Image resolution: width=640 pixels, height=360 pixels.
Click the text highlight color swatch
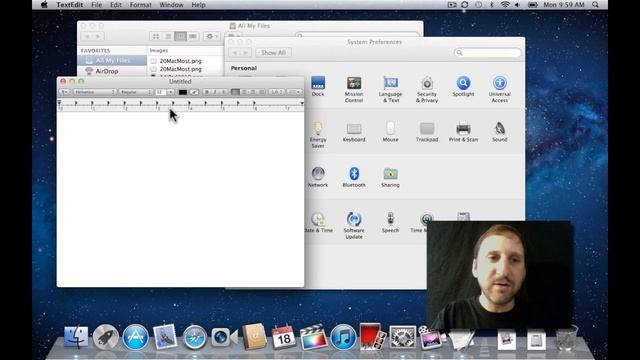[x=194, y=92]
